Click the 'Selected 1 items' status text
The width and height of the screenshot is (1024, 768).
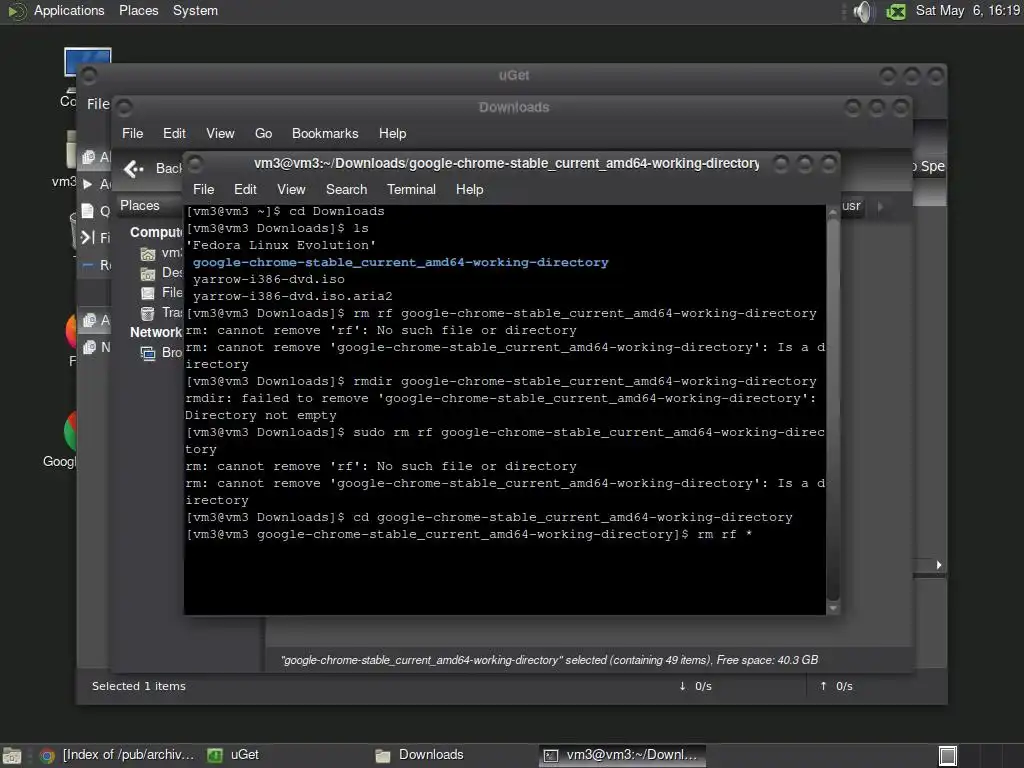click(x=138, y=686)
